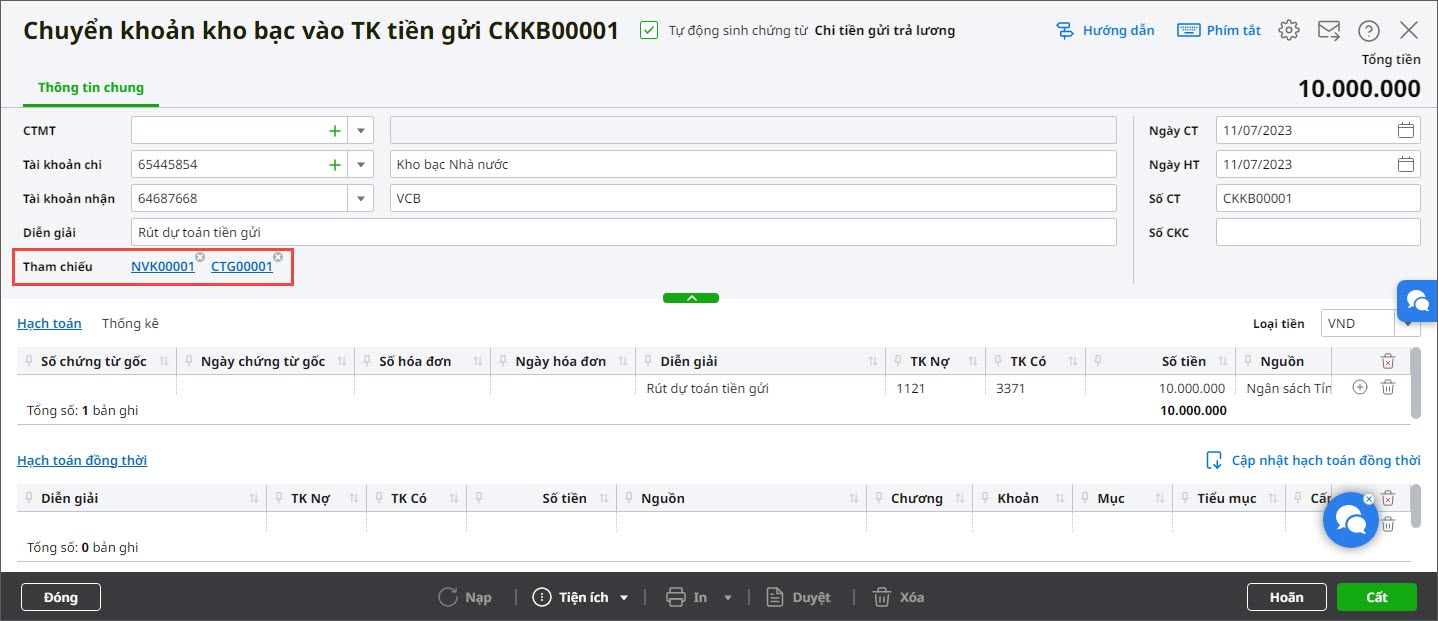Toggle Tự động sinh chứng từ checkbox
This screenshot has width=1438, height=621.
coord(649,30)
